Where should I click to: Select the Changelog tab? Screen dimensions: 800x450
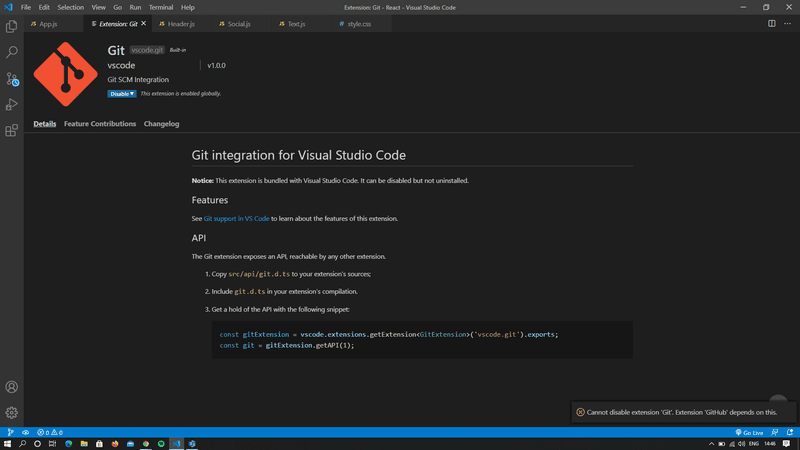pyautogui.click(x=161, y=124)
